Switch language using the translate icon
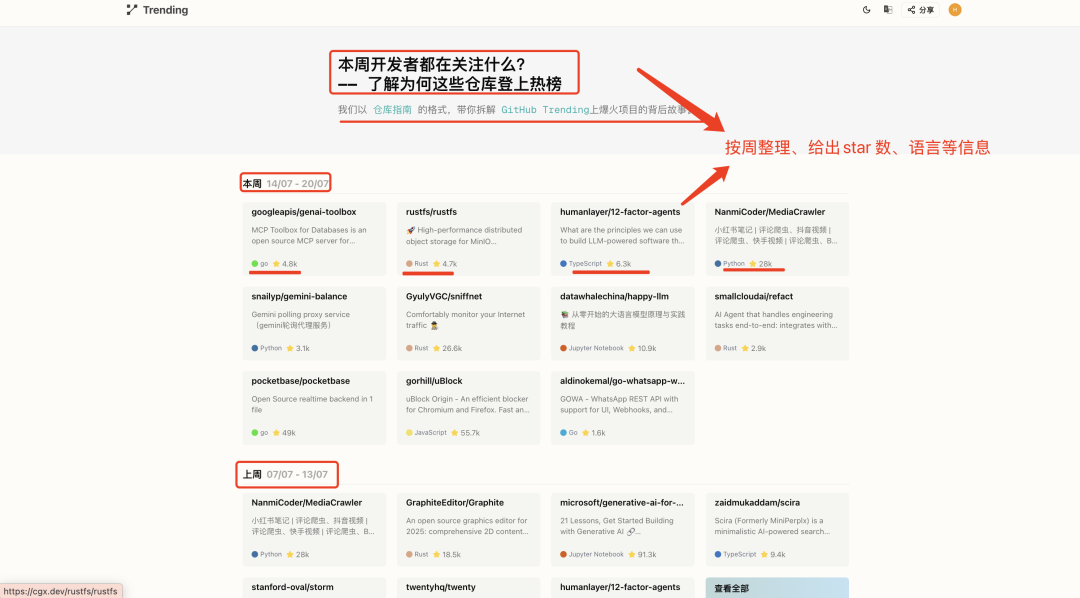Viewport: 1080px width, 598px height. (888, 10)
